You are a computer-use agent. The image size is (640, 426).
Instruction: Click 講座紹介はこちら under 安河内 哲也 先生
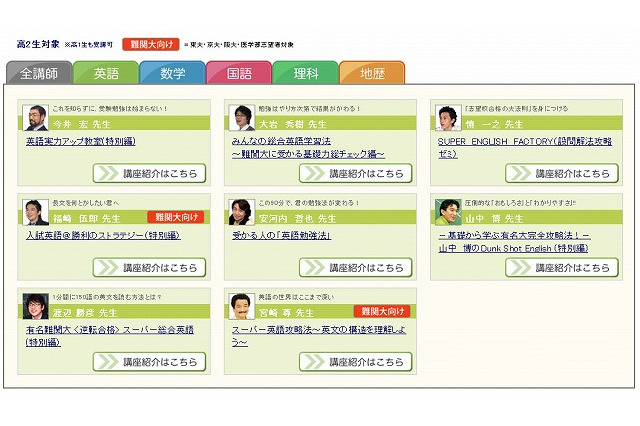(356, 268)
